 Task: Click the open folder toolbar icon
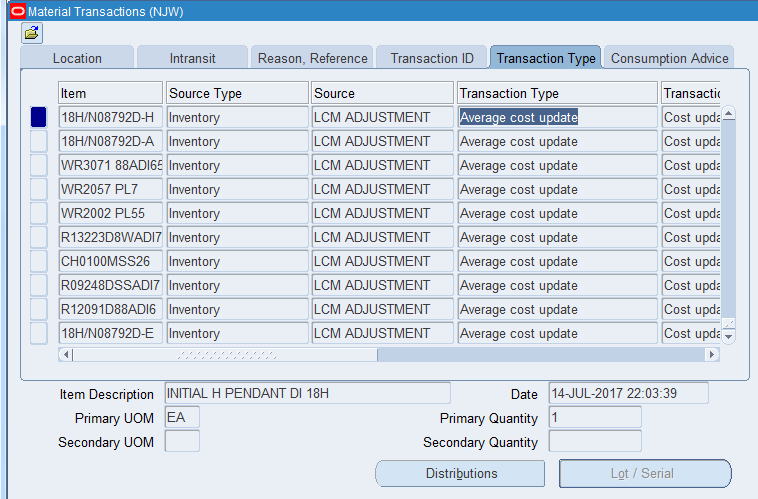click(32, 33)
